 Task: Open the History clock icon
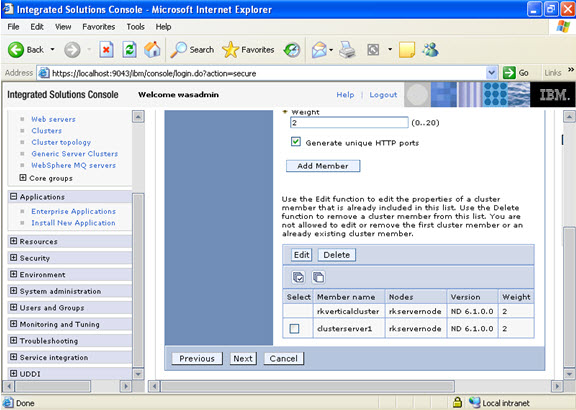click(x=292, y=50)
